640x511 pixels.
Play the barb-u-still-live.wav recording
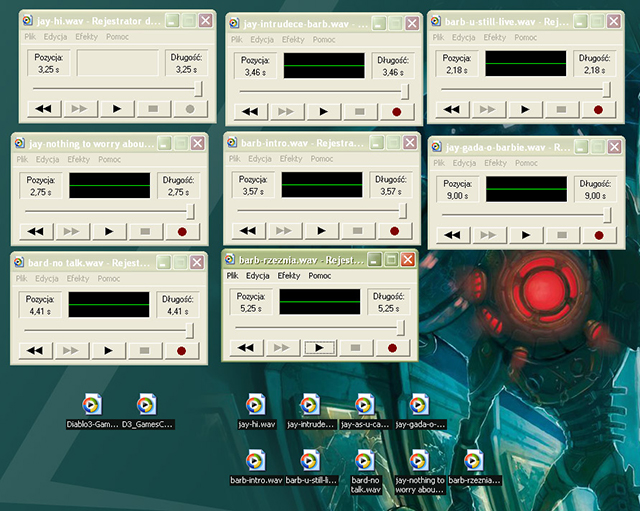525,109
